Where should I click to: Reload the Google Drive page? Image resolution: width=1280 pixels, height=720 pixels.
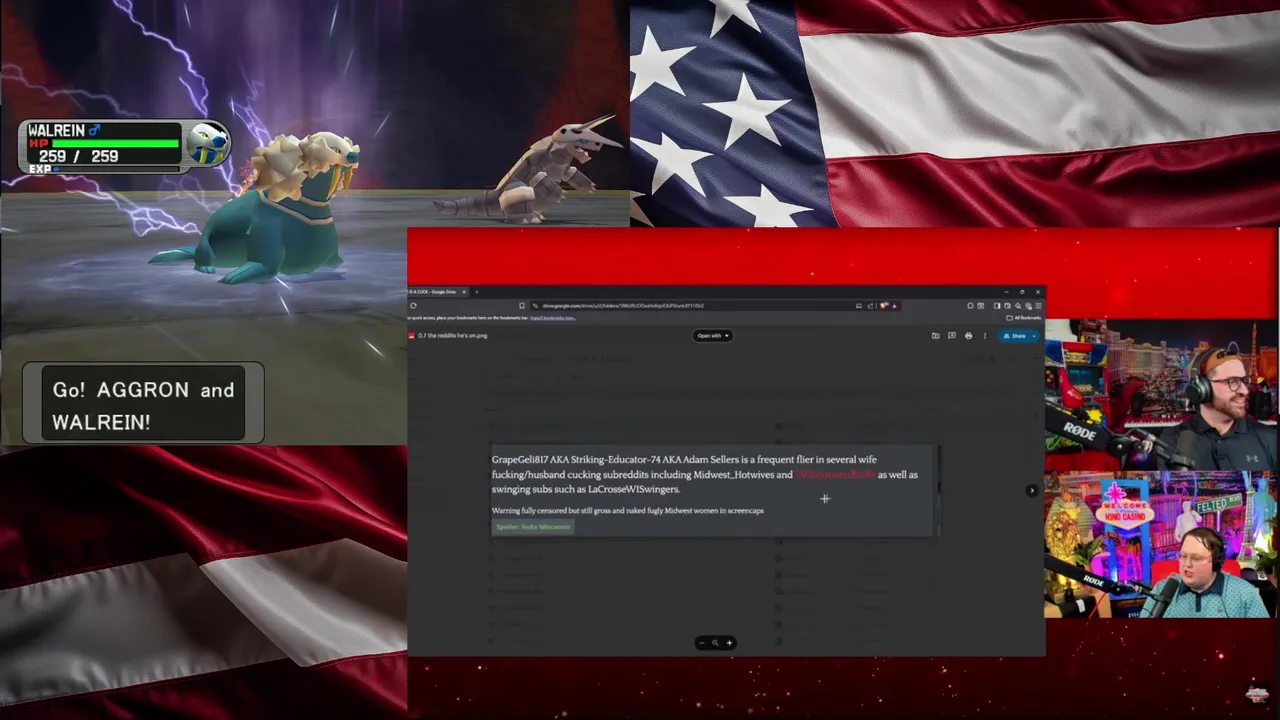413,306
